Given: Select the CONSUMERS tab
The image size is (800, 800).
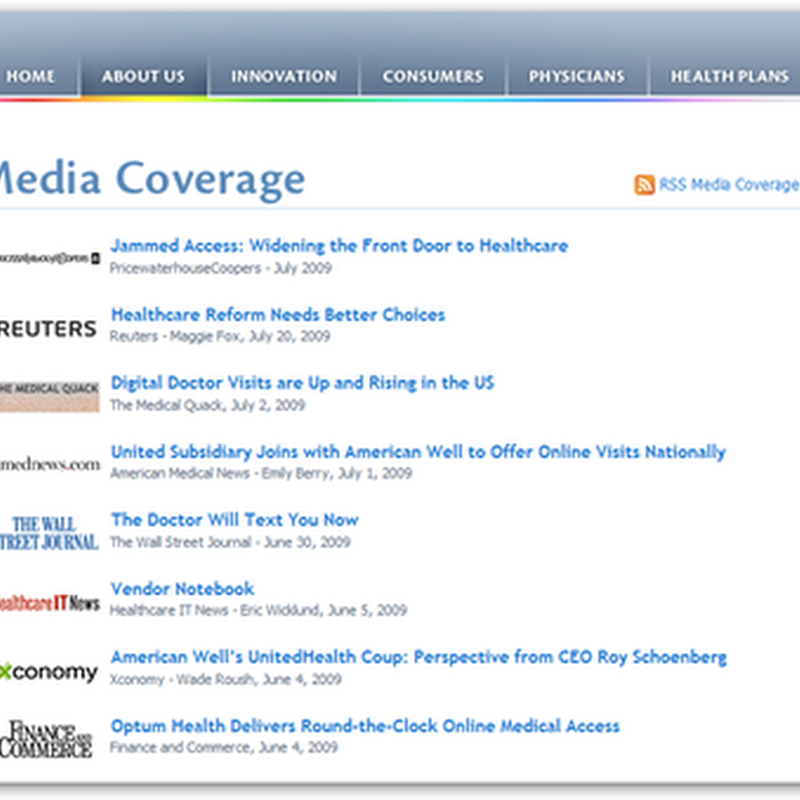Looking at the screenshot, I should pos(433,77).
